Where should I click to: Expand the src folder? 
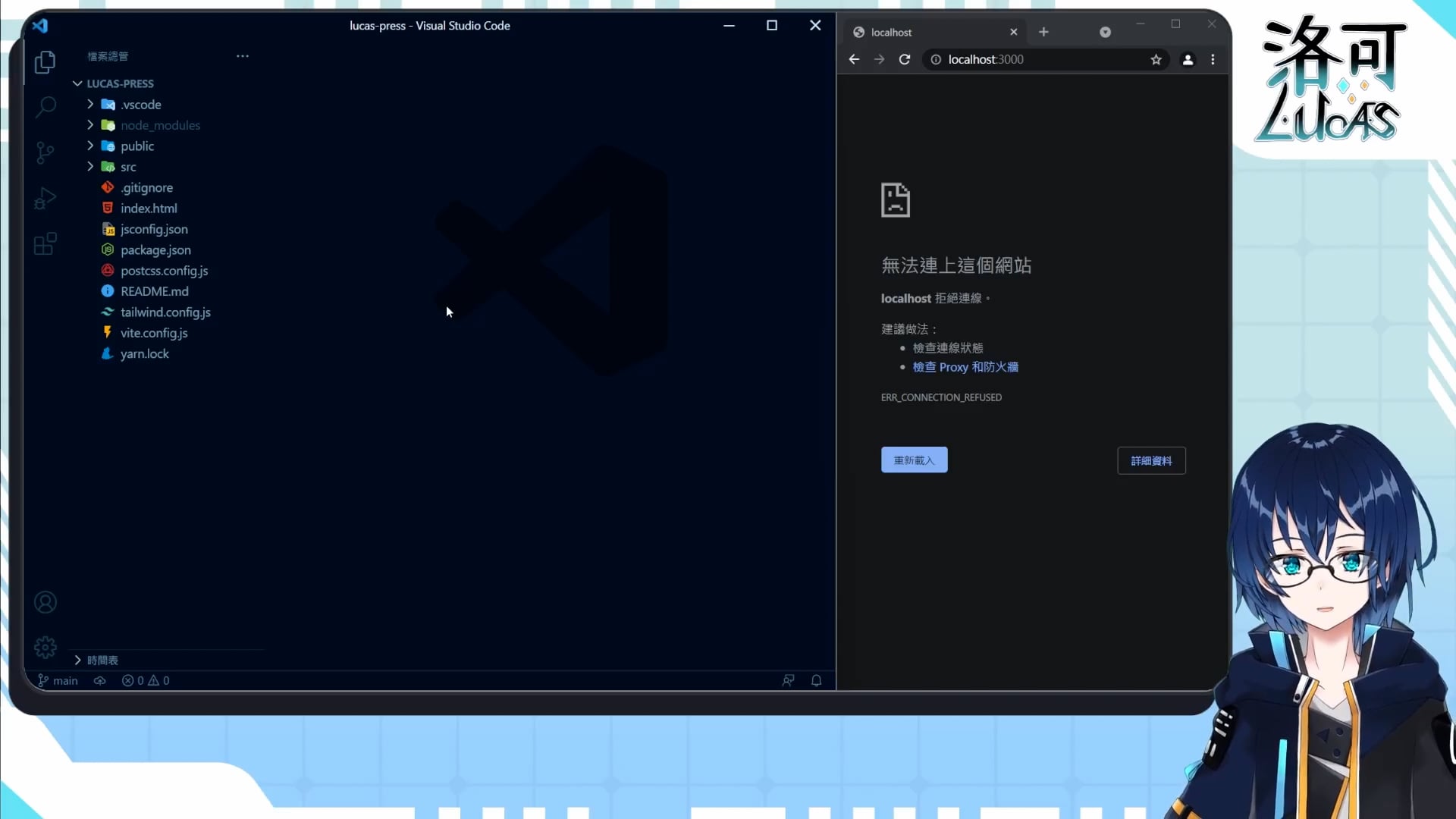point(128,167)
